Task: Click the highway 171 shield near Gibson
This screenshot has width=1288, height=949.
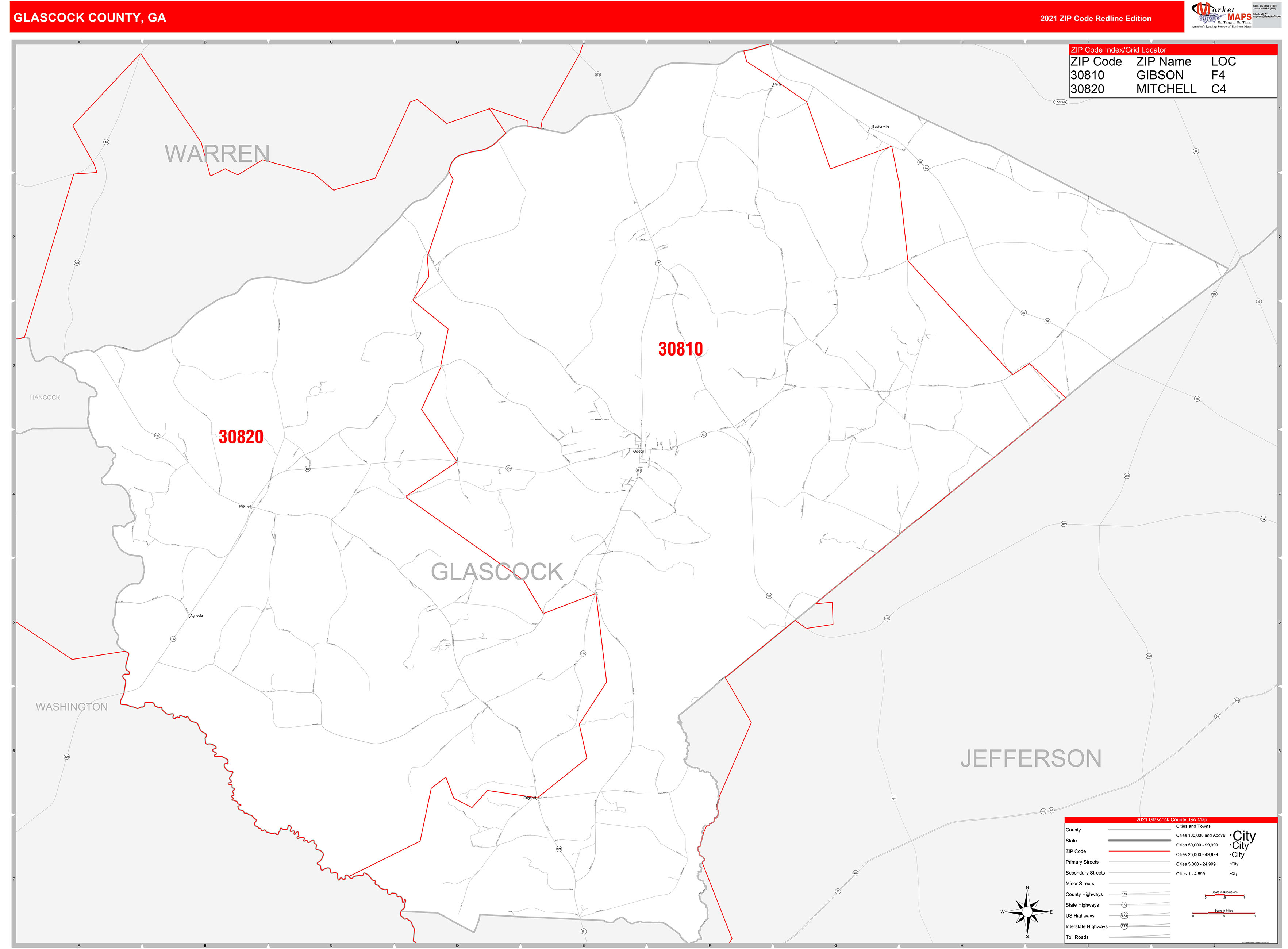Action: click(x=639, y=470)
